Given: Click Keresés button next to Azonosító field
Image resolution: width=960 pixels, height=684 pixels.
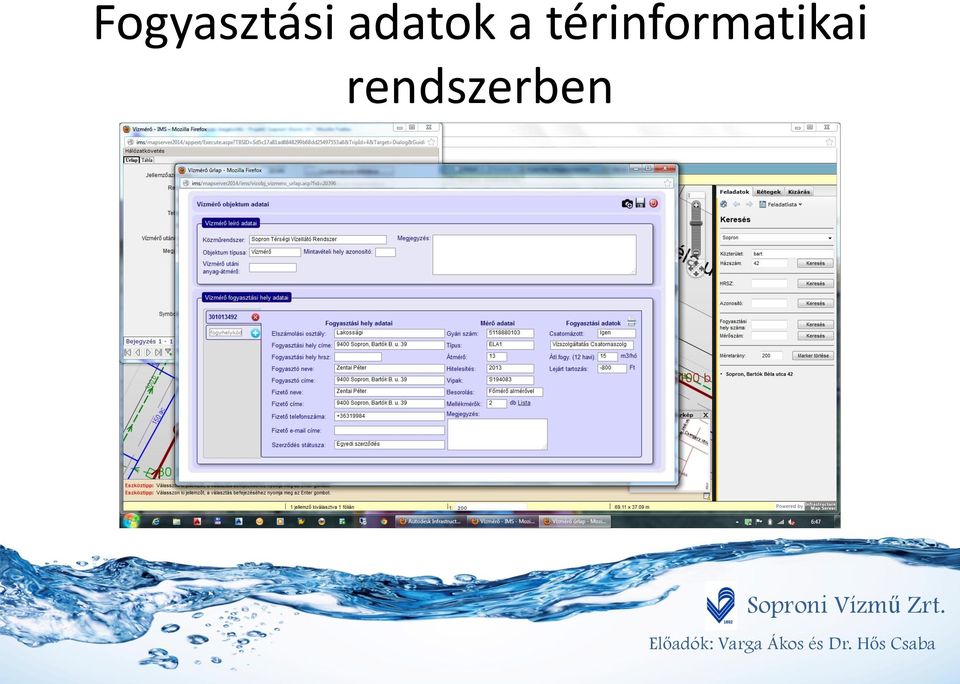Looking at the screenshot, I should coord(815,304).
